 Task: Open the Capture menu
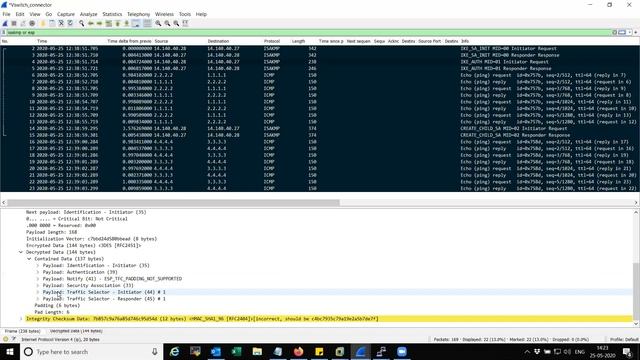click(66, 14)
